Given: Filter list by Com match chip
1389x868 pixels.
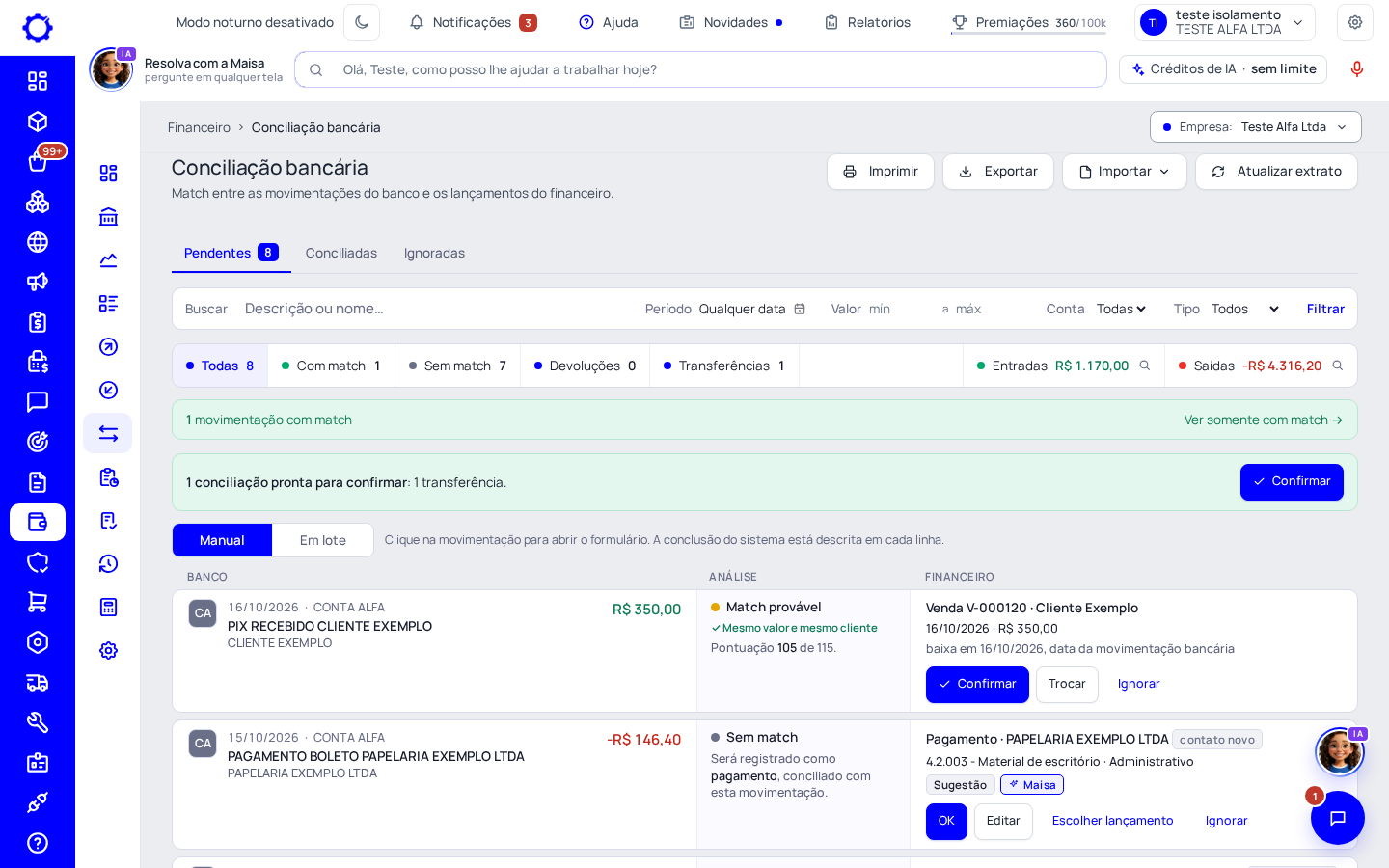Looking at the screenshot, I should point(331,366).
